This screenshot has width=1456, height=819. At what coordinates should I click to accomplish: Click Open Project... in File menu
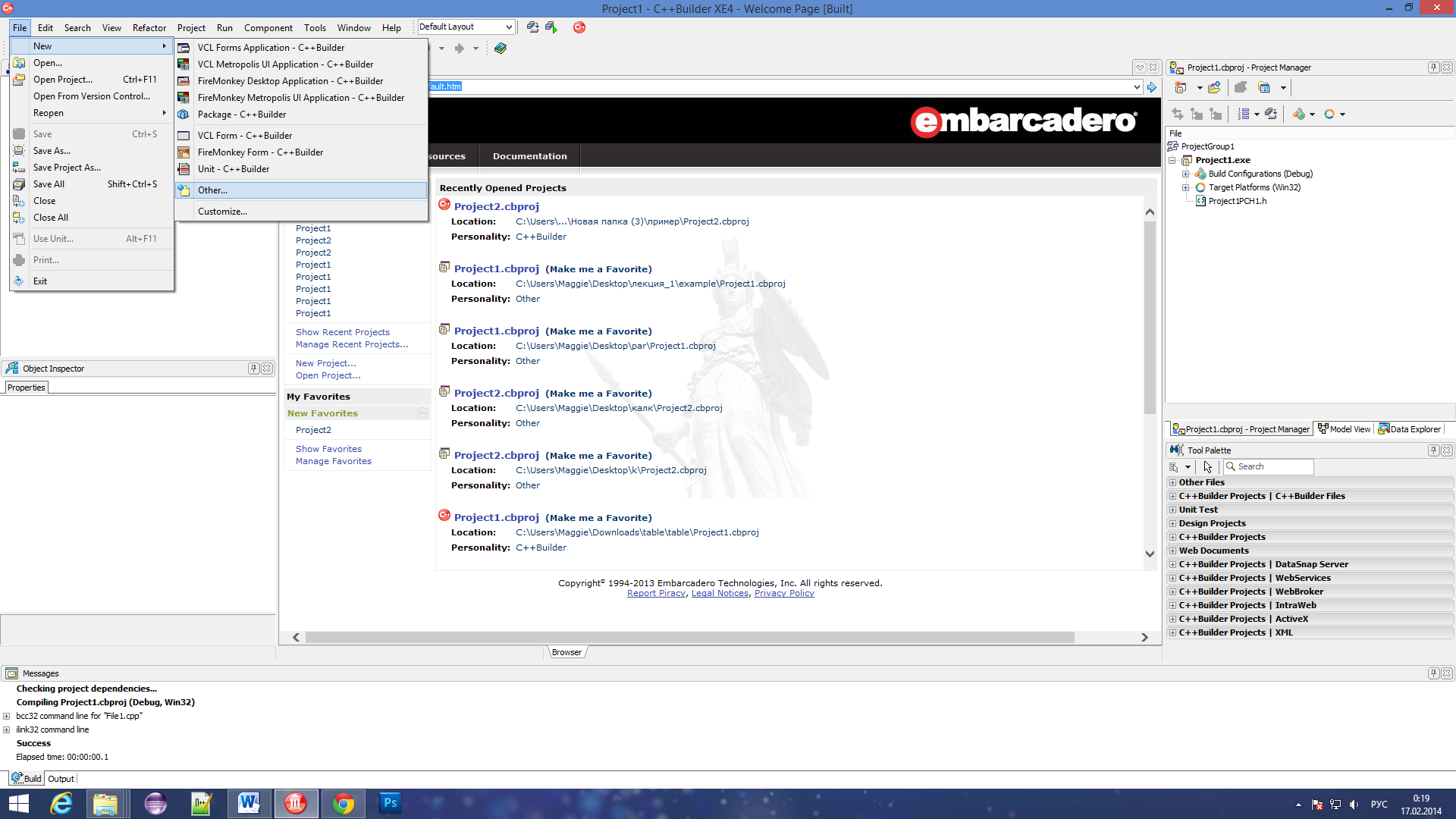click(92, 80)
